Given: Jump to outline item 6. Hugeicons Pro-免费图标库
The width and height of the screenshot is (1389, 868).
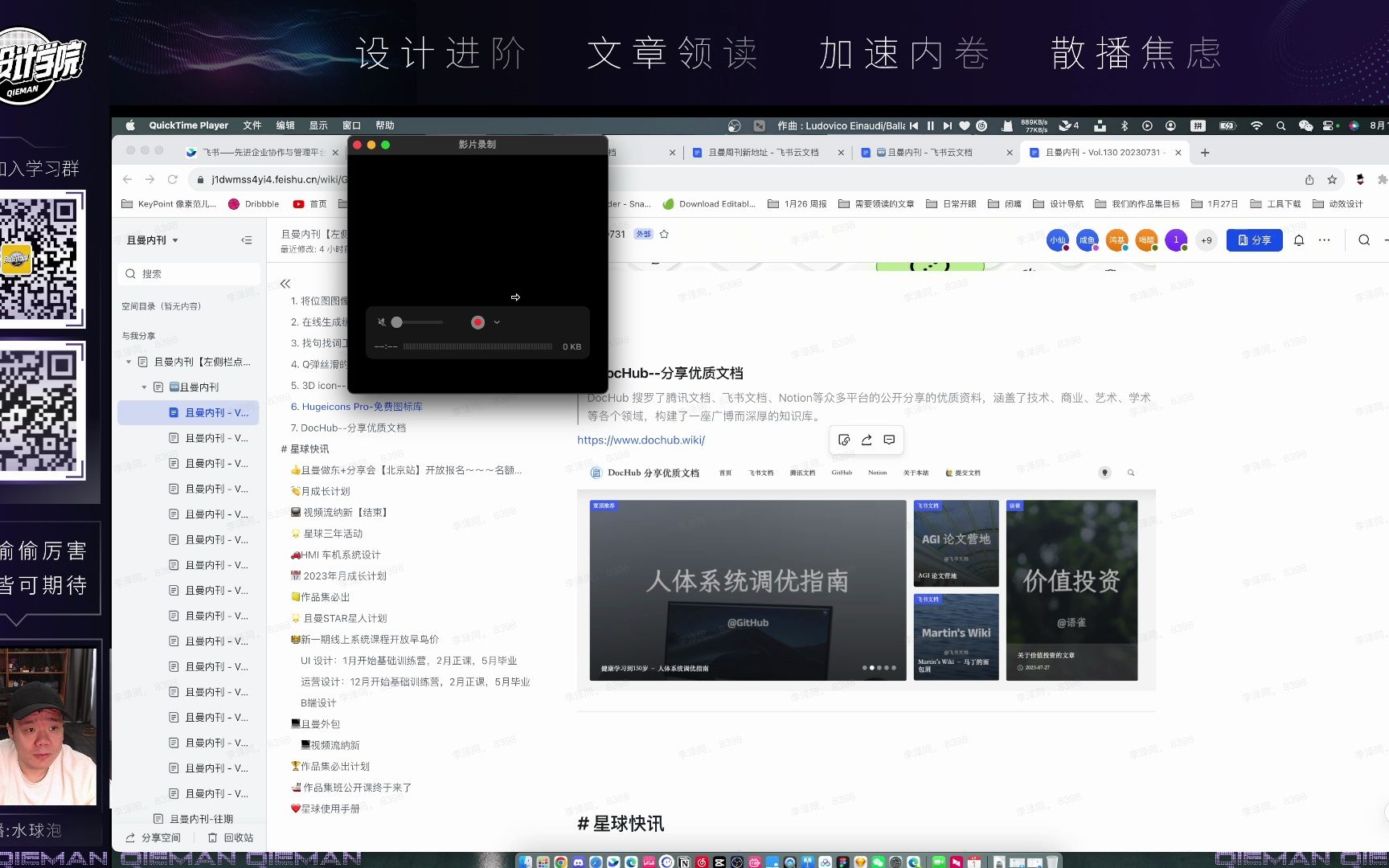Looking at the screenshot, I should tap(356, 407).
